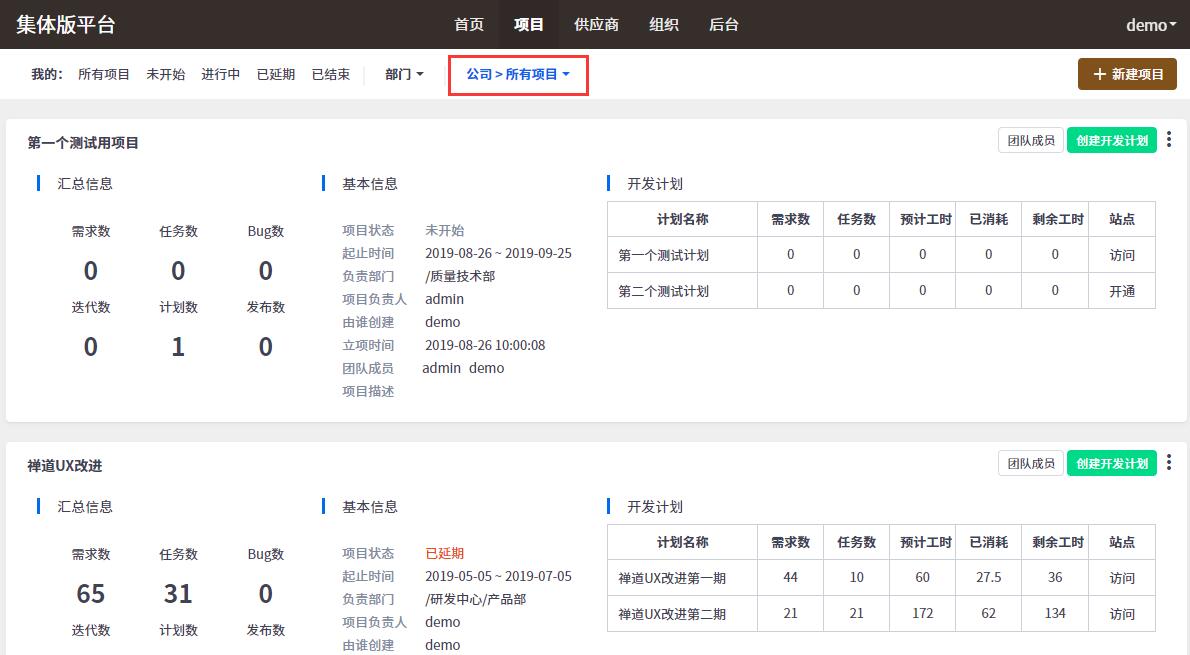Click 计划数 value 1 in first project
The width and height of the screenshot is (1190, 655).
point(178,347)
